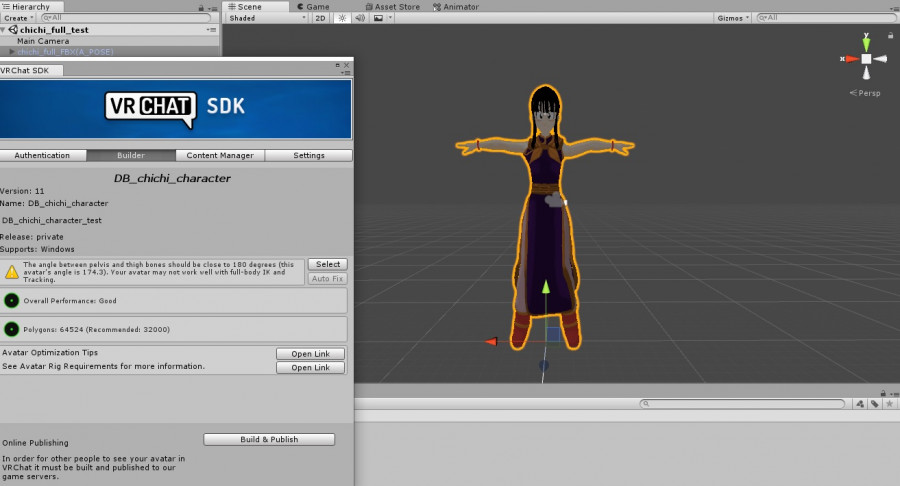Click Search by Type icon
Screen dimensions: 900x486
[860, 404]
